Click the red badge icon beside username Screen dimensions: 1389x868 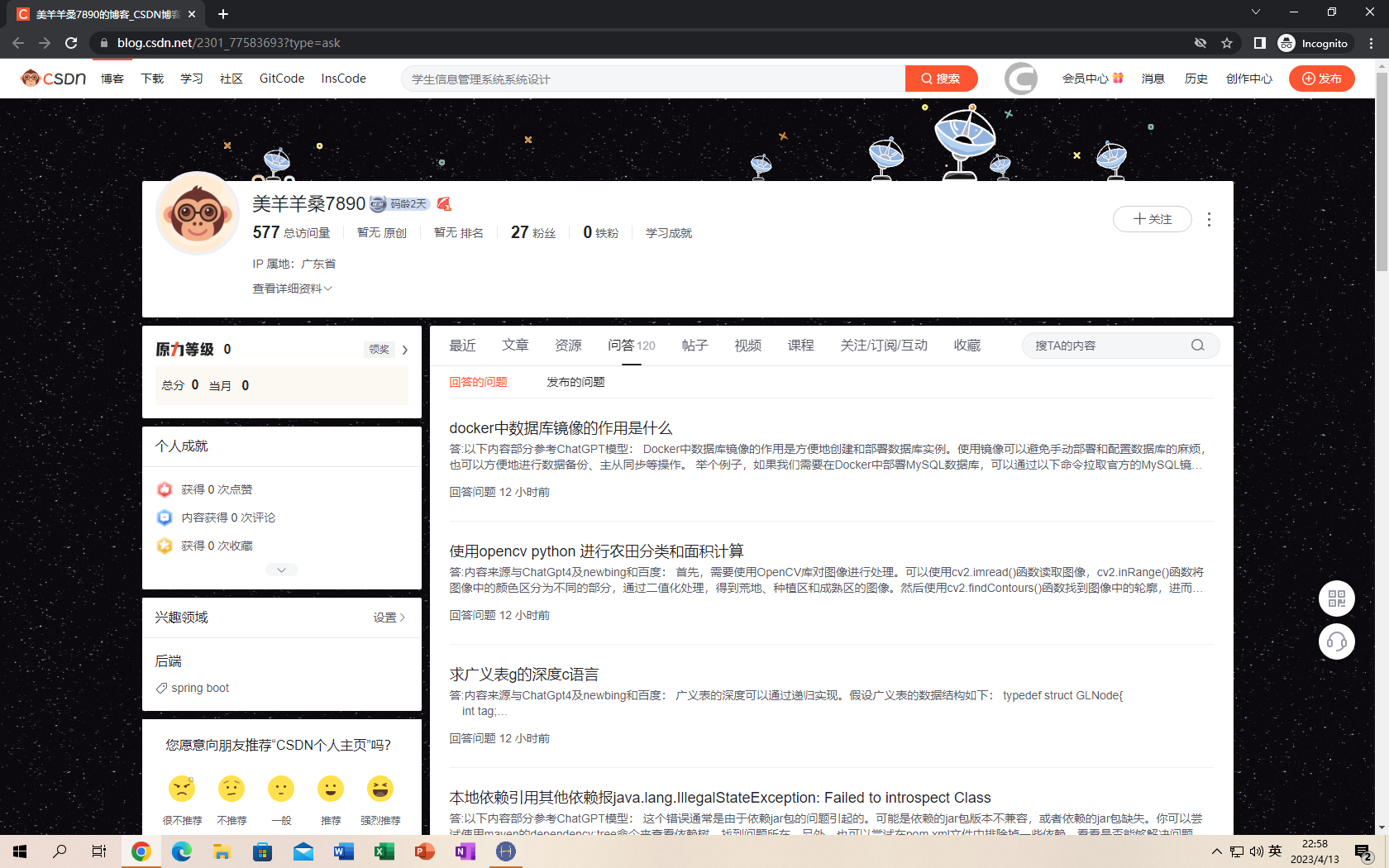pyautogui.click(x=444, y=203)
